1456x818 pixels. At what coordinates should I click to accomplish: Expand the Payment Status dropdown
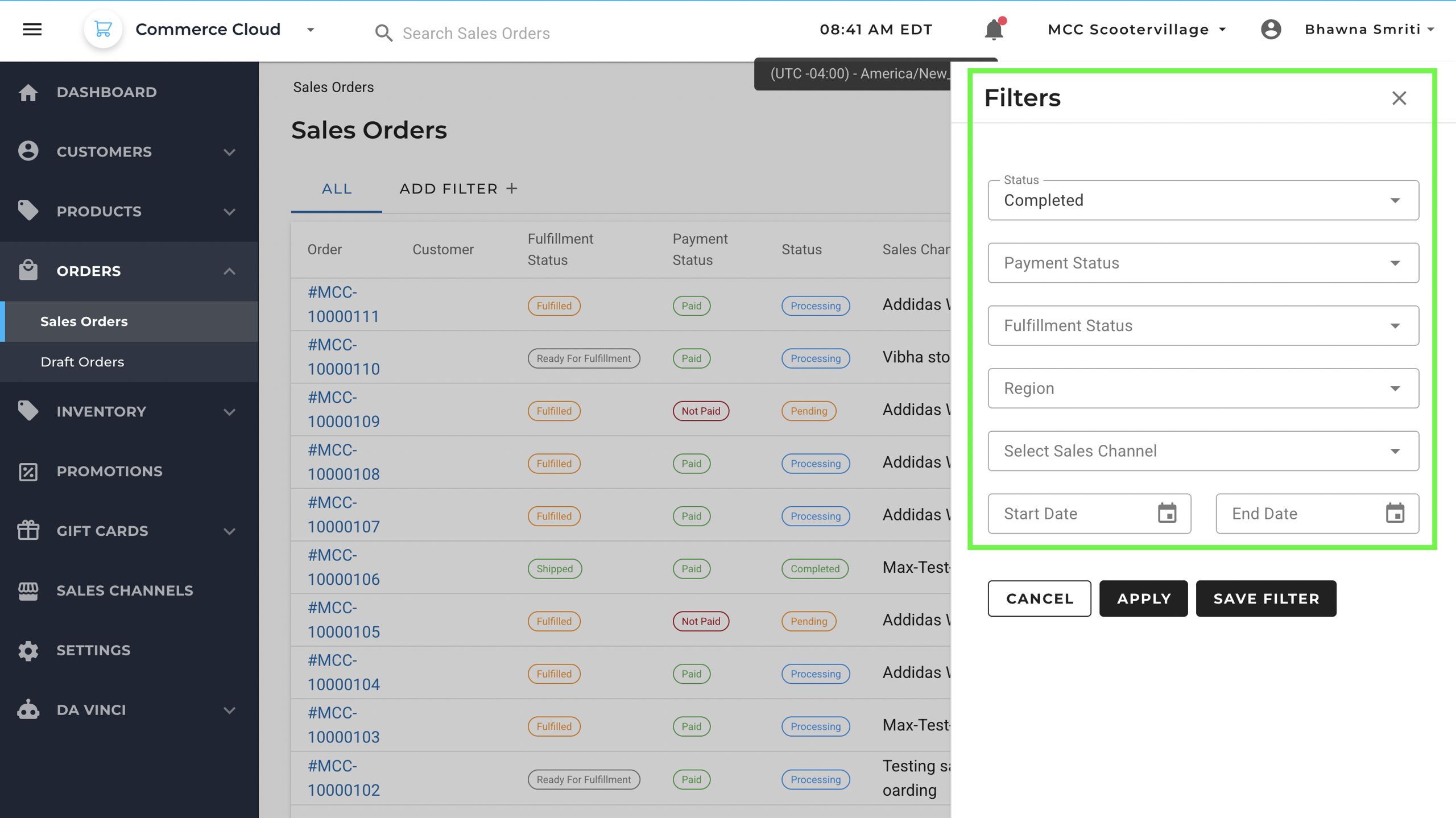1203,263
